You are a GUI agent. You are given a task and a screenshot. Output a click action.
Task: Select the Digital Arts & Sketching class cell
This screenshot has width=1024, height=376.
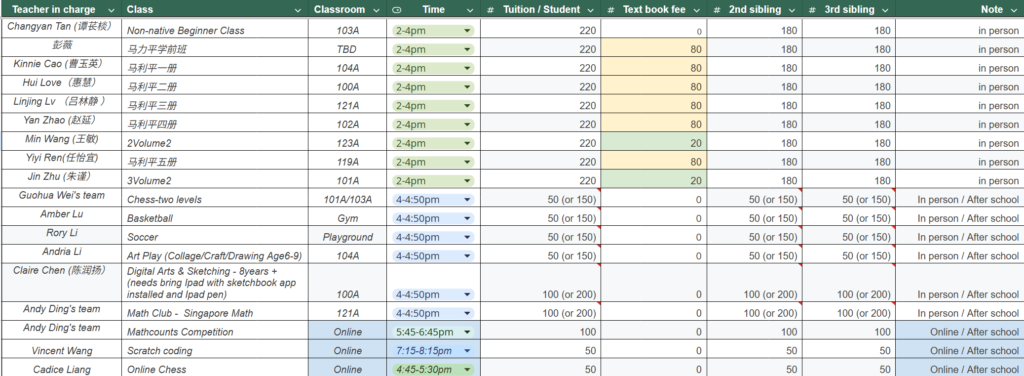[x=215, y=283]
